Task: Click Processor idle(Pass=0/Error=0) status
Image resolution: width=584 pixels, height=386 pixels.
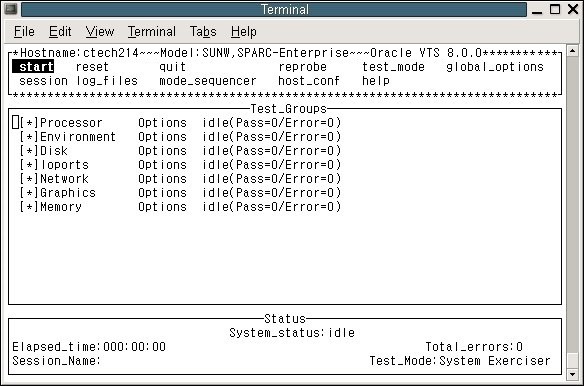Action: coord(272,123)
